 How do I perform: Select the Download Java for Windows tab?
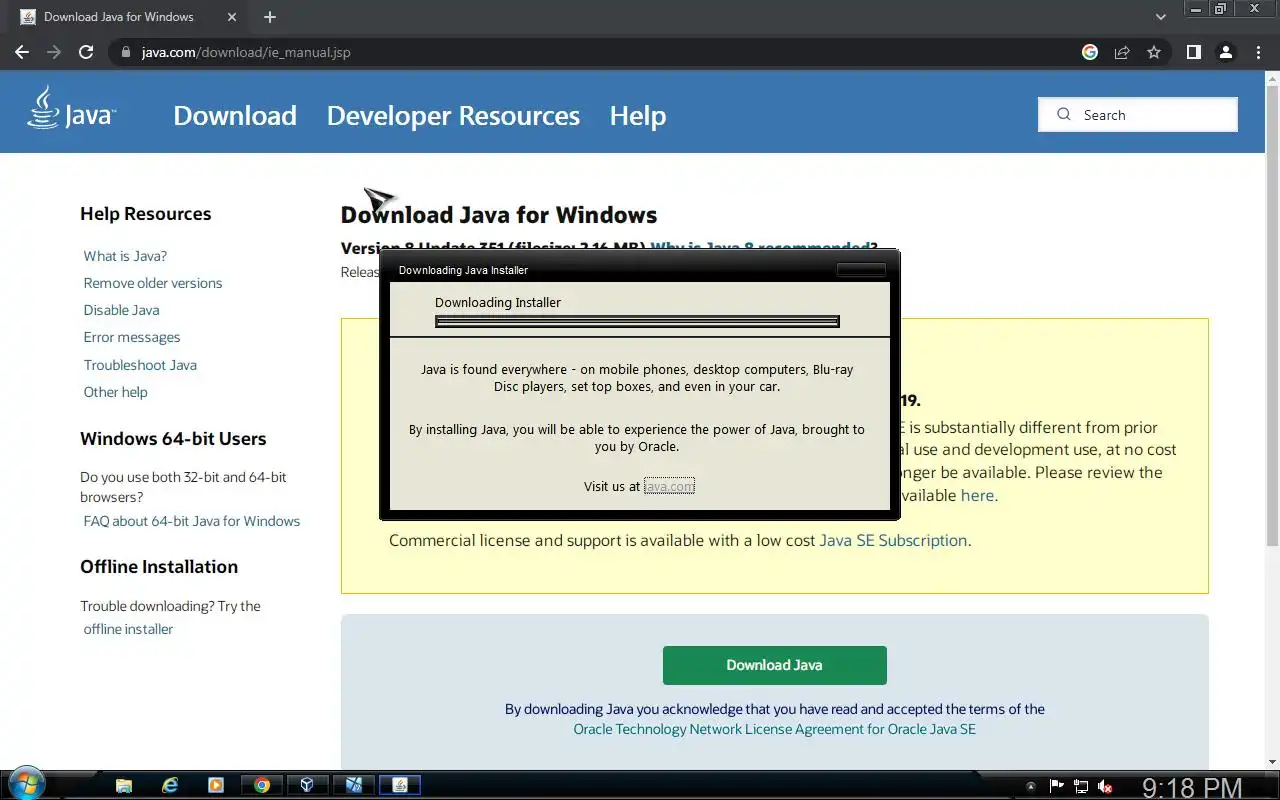[128, 17]
